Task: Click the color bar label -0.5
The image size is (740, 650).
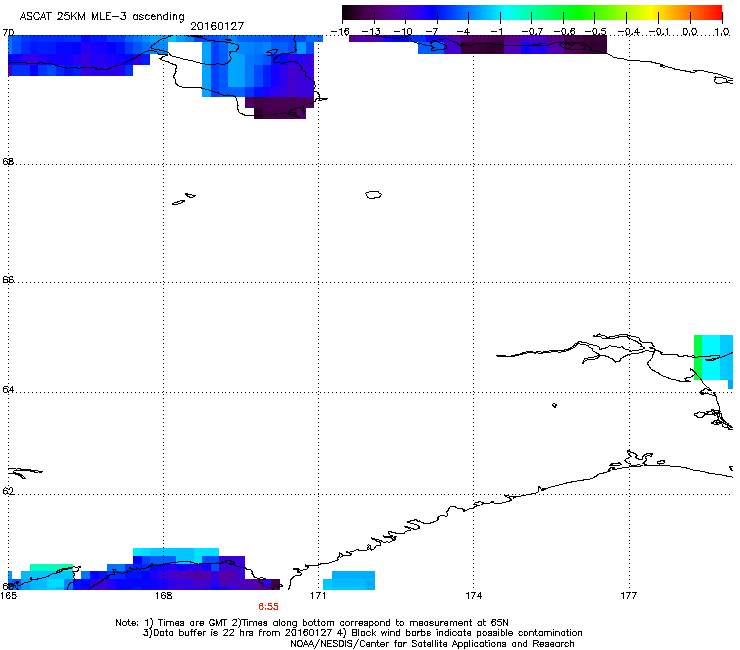Action: click(595, 32)
